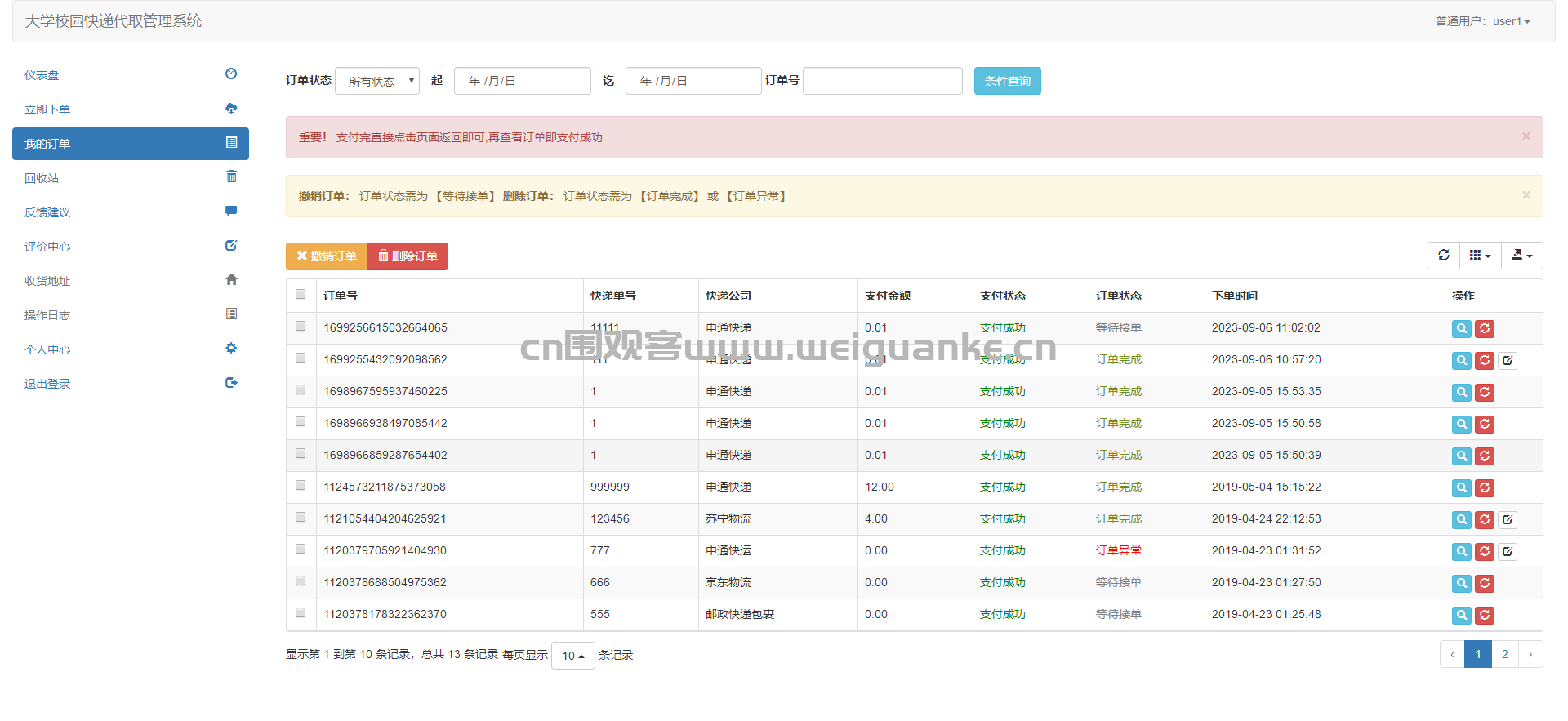Click magnifier icon for order 1120379705921404930
Viewport: 1568px width, 721px height.
(x=1462, y=551)
